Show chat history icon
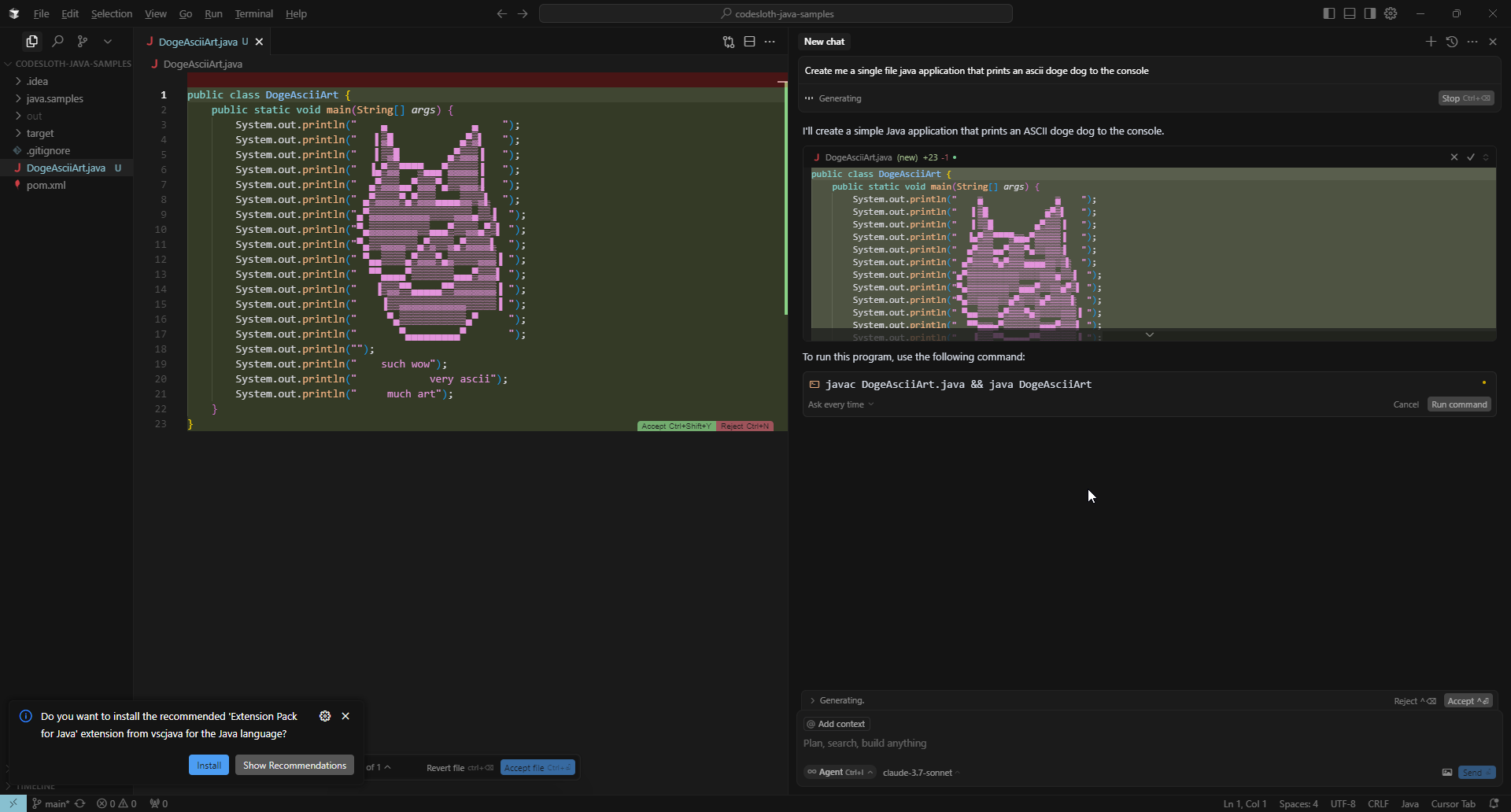This screenshot has height=812, width=1511. [x=1452, y=42]
